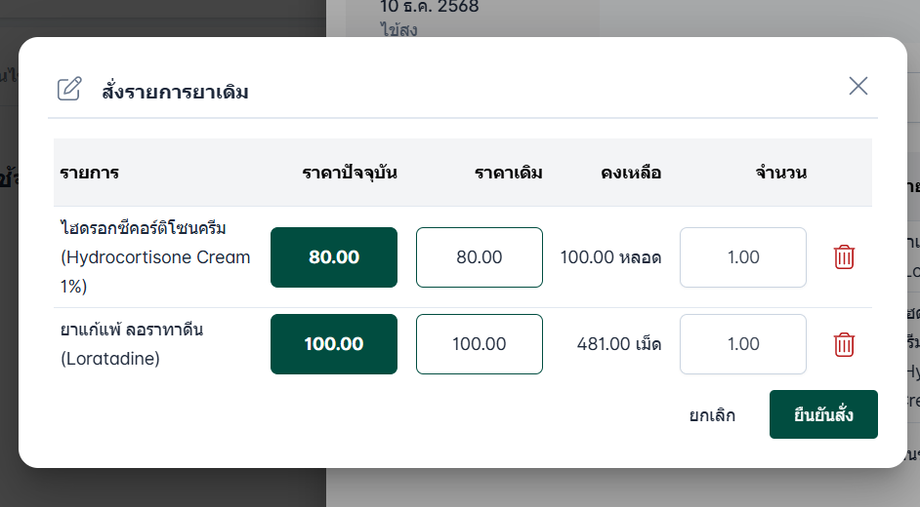Click the edit pencil icon beside the dialog title

[x=69, y=89]
